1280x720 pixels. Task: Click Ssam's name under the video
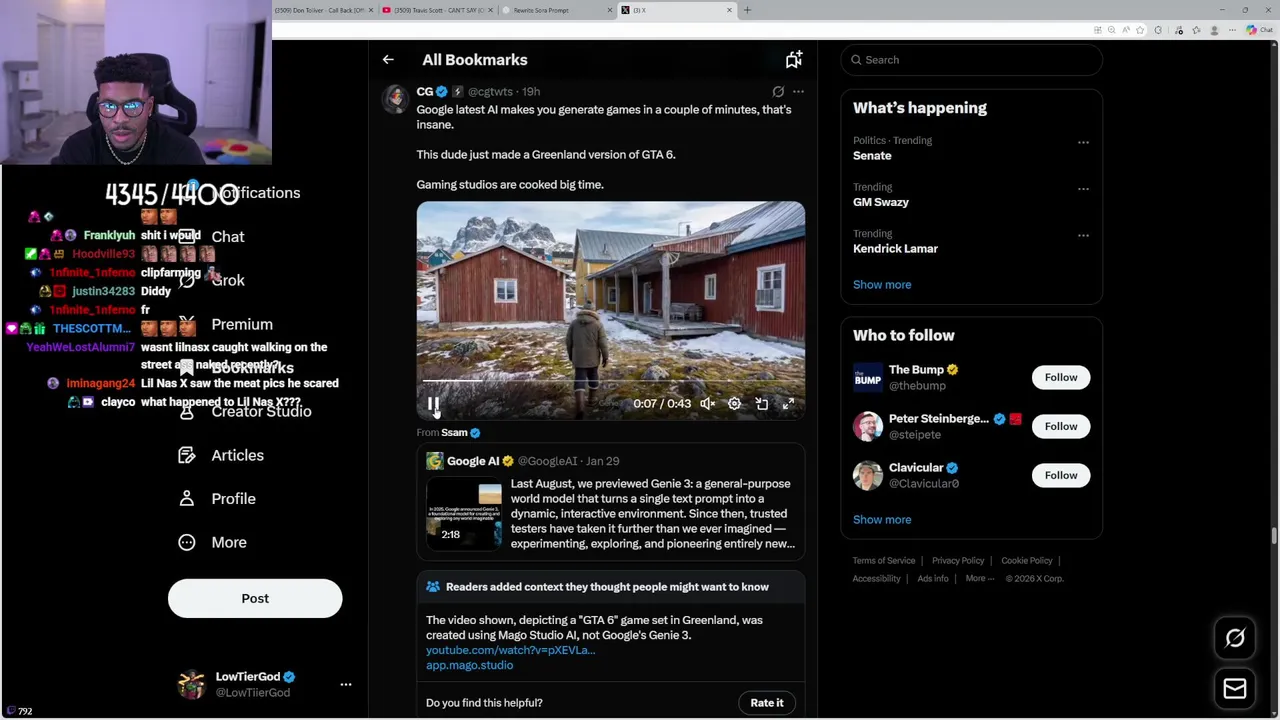pyautogui.click(x=454, y=432)
